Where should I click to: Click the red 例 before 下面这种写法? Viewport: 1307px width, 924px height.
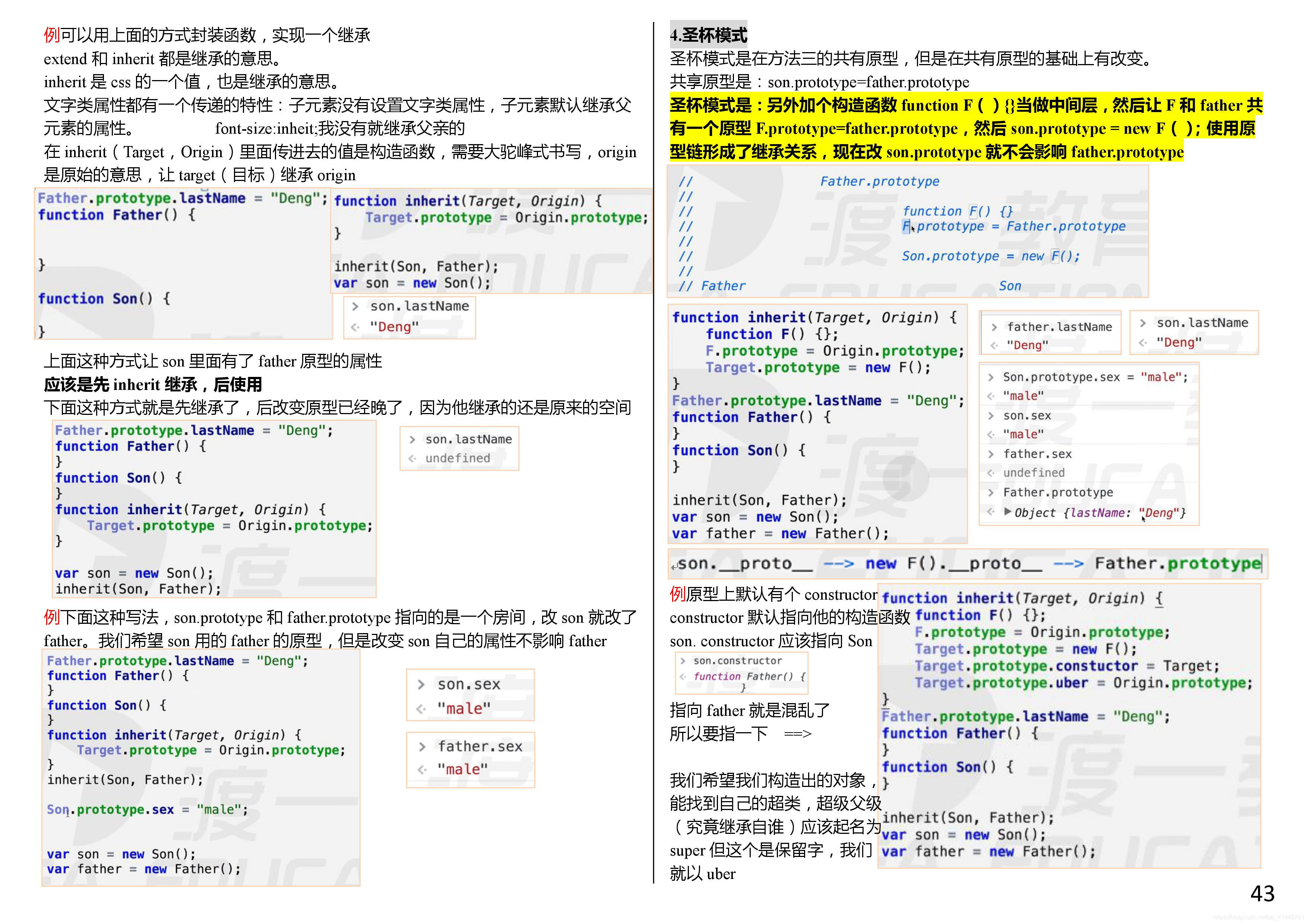[x=52, y=617]
